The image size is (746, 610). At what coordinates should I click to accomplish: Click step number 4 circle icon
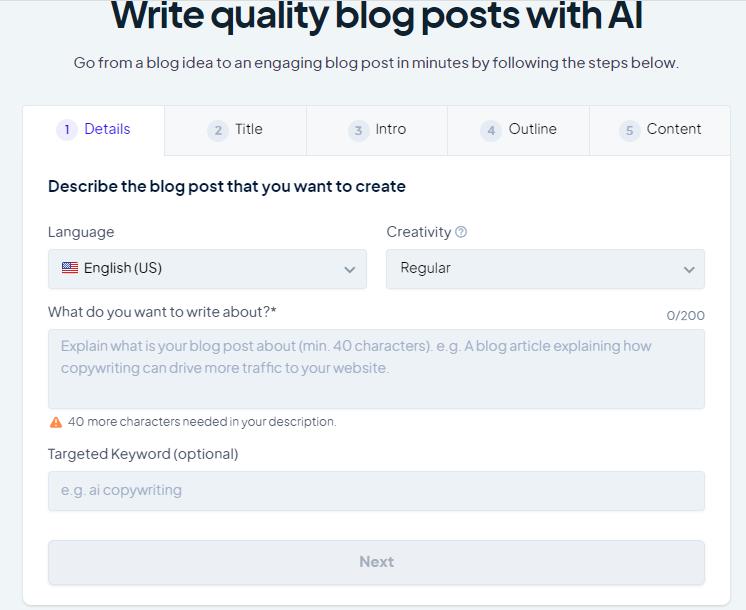point(491,130)
